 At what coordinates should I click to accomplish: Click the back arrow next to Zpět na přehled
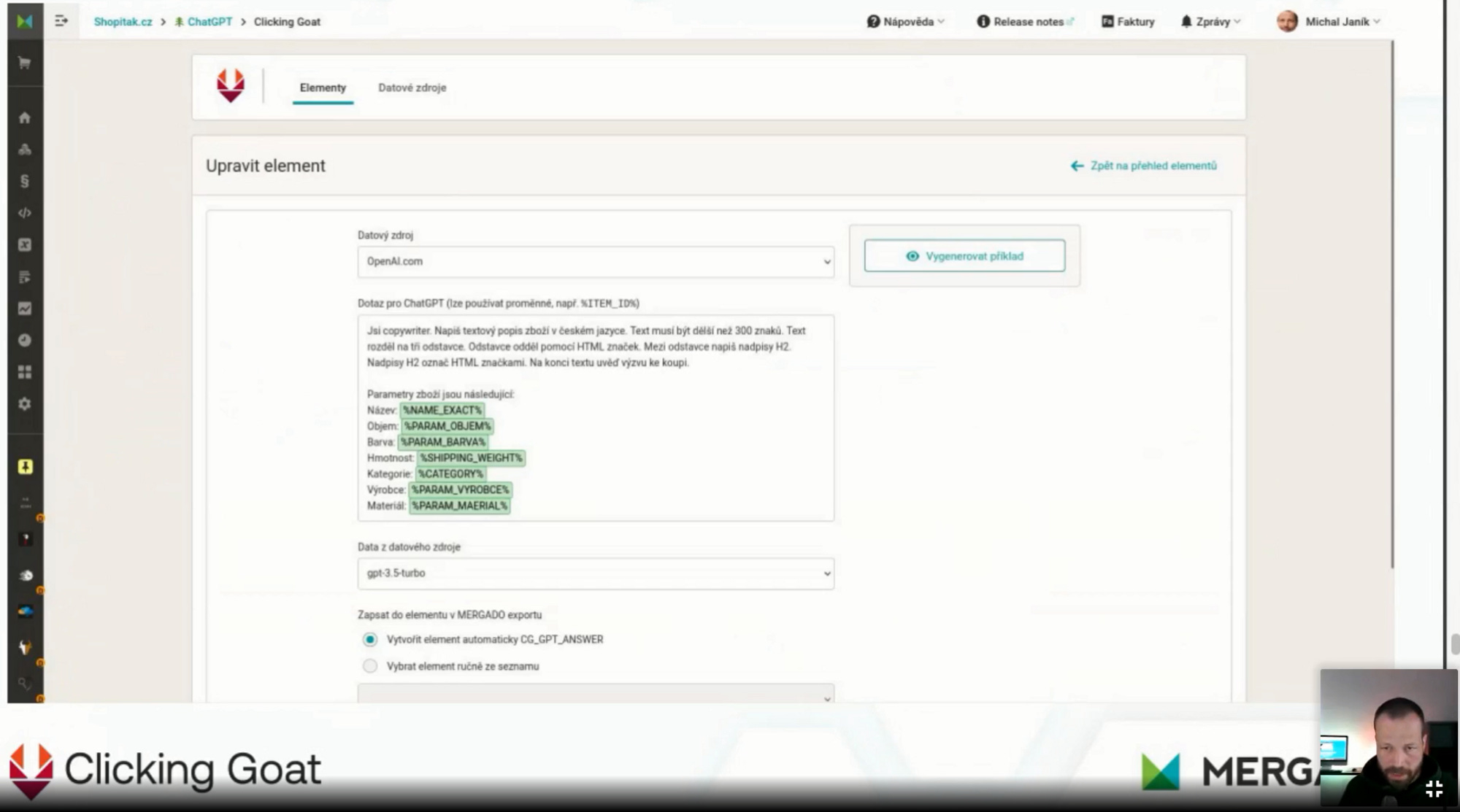tap(1077, 166)
